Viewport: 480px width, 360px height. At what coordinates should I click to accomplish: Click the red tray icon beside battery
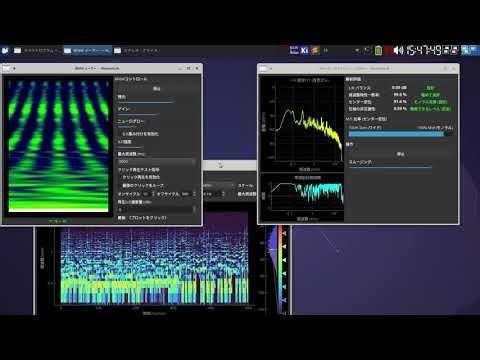(x=388, y=50)
